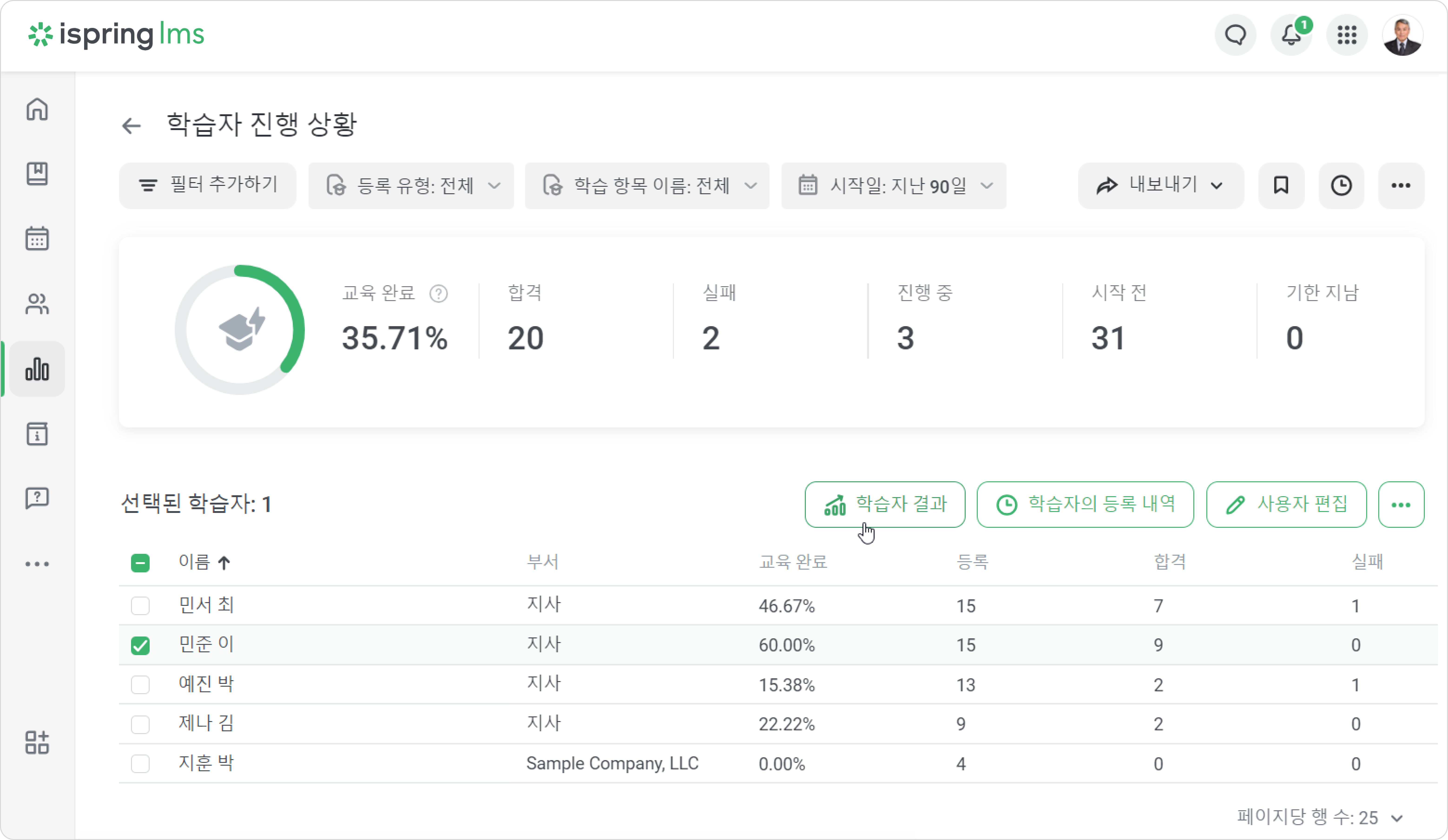Save report with the bookmark icon
The width and height of the screenshot is (1448, 840).
(x=1281, y=186)
